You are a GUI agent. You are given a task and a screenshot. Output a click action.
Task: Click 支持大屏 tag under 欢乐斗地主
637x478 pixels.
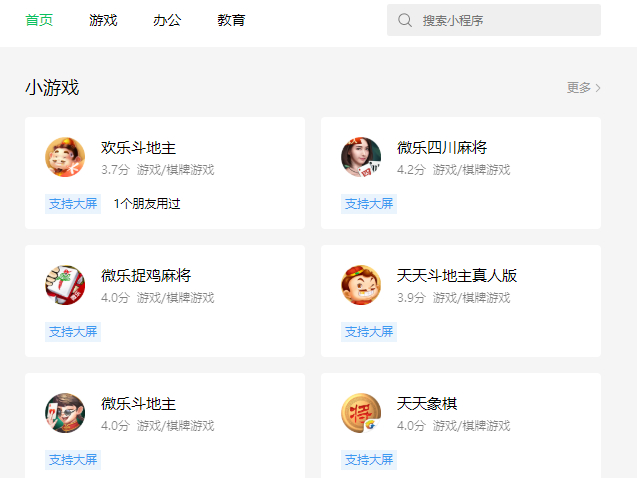pos(73,203)
